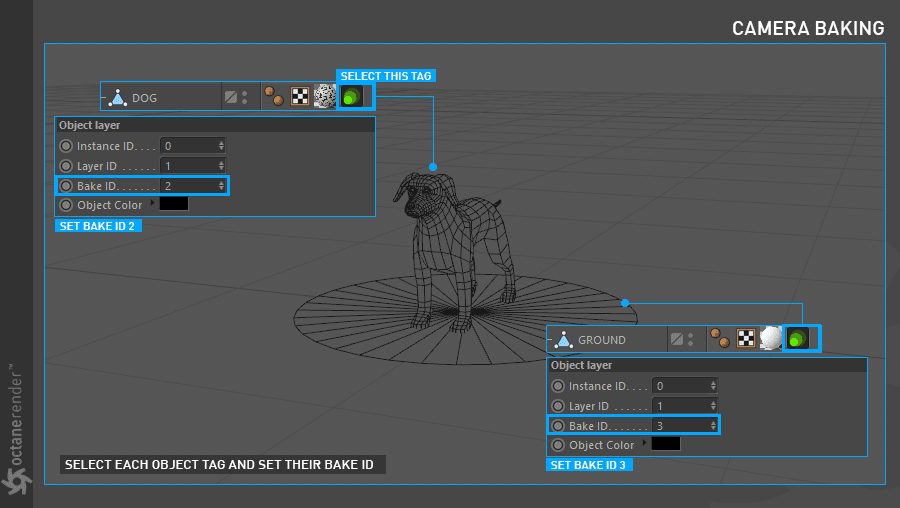Toggle the Bake ID keyframe circle for DOG
The width and height of the screenshot is (900, 508).
[x=67, y=185]
